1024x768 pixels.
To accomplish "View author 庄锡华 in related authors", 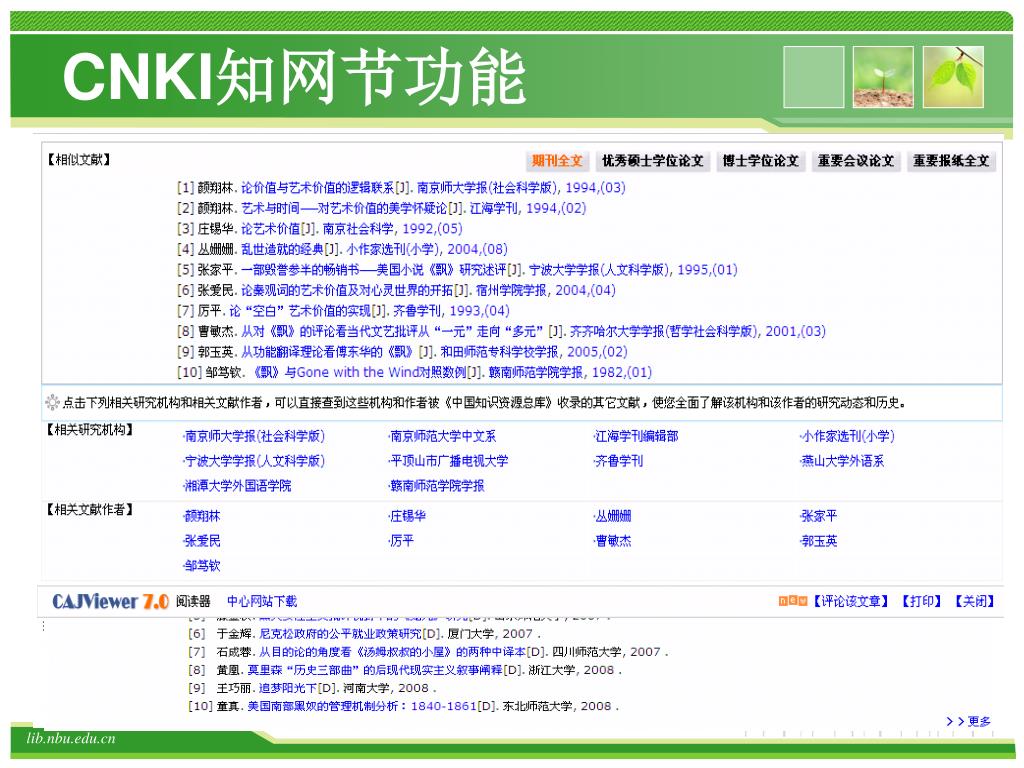I will pyautogui.click(x=408, y=516).
